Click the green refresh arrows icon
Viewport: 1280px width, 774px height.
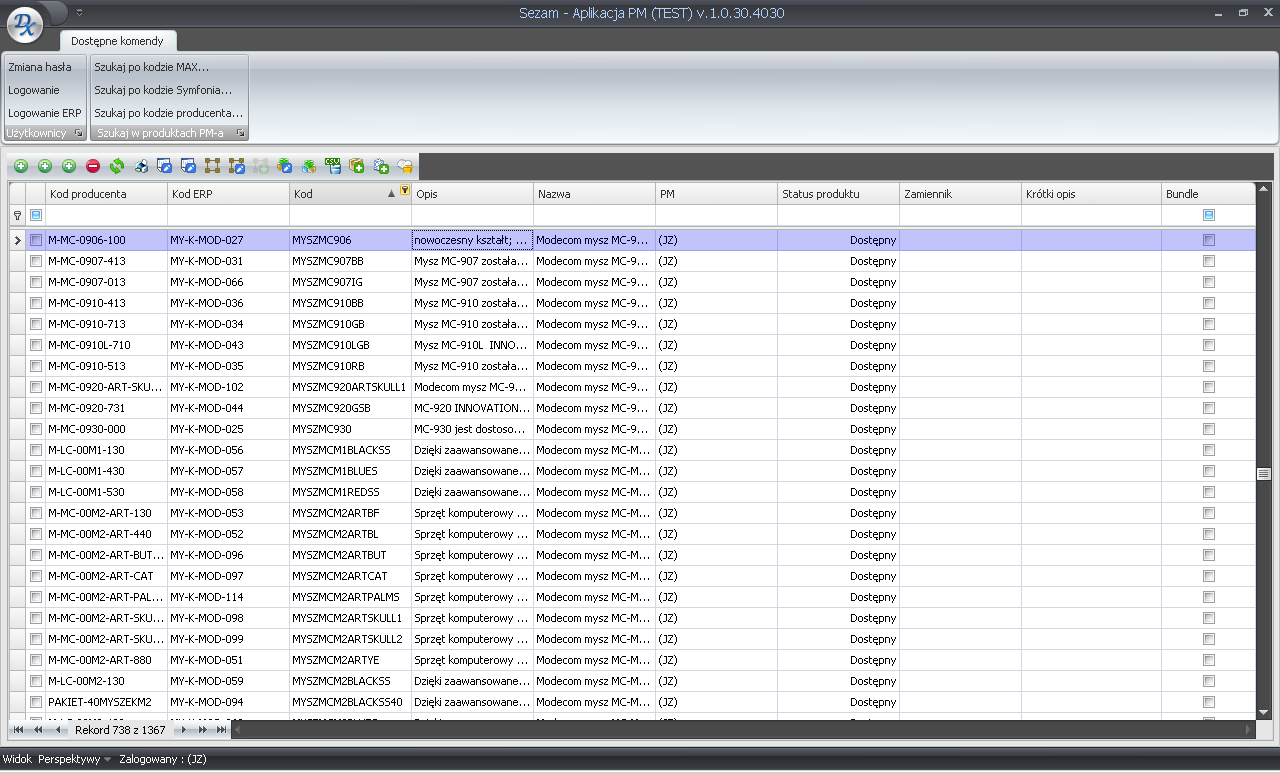click(x=117, y=166)
